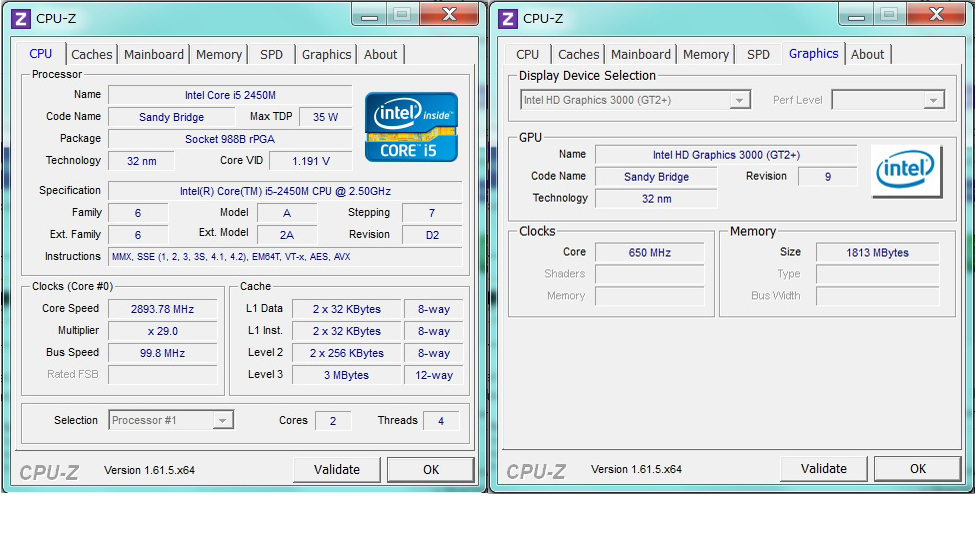Click the Core Speed value 2893.78 MHz
Image resolution: width=976 pixels, height=549 pixels.
pos(162,309)
